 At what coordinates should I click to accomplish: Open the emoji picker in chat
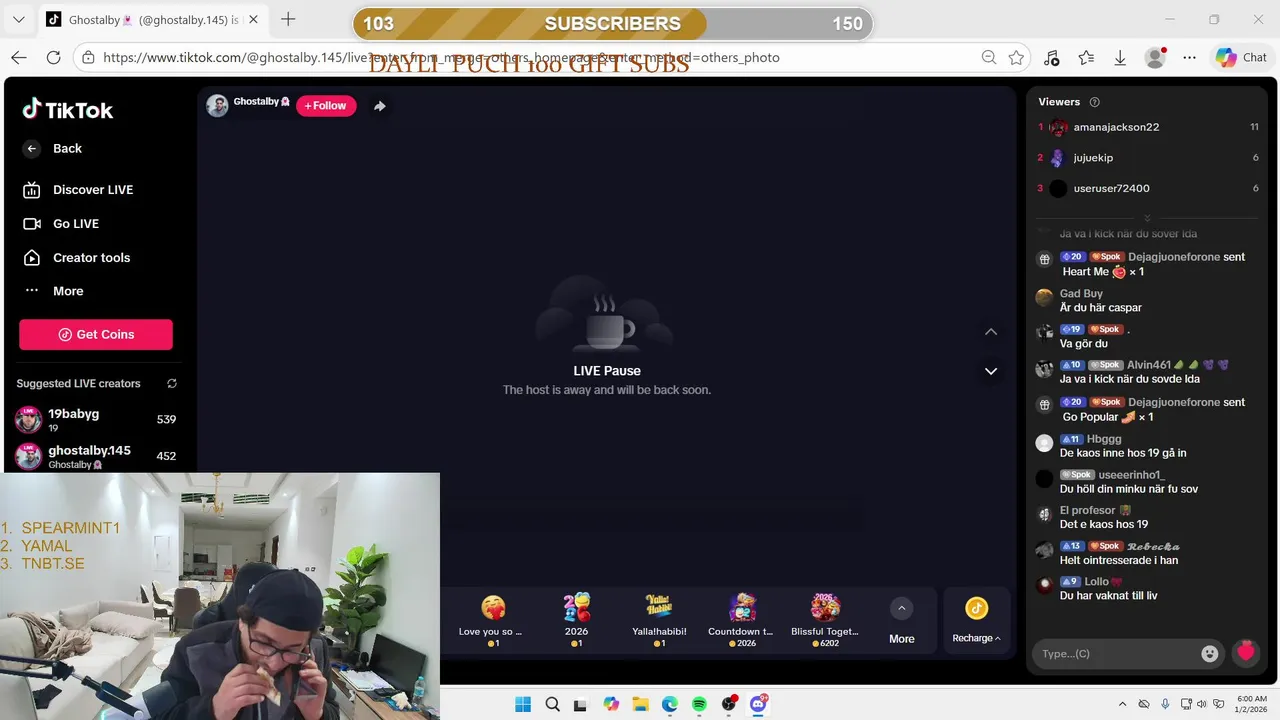point(1210,653)
